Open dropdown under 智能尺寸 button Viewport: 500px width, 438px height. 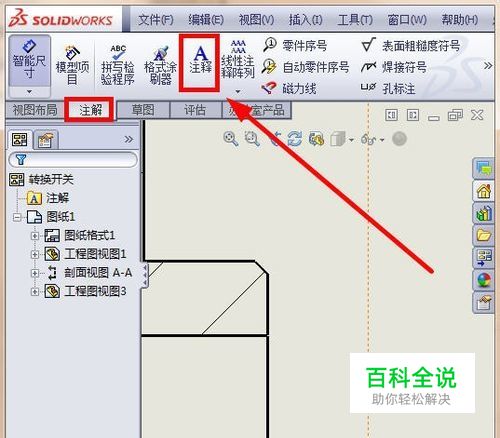click(x=29, y=91)
